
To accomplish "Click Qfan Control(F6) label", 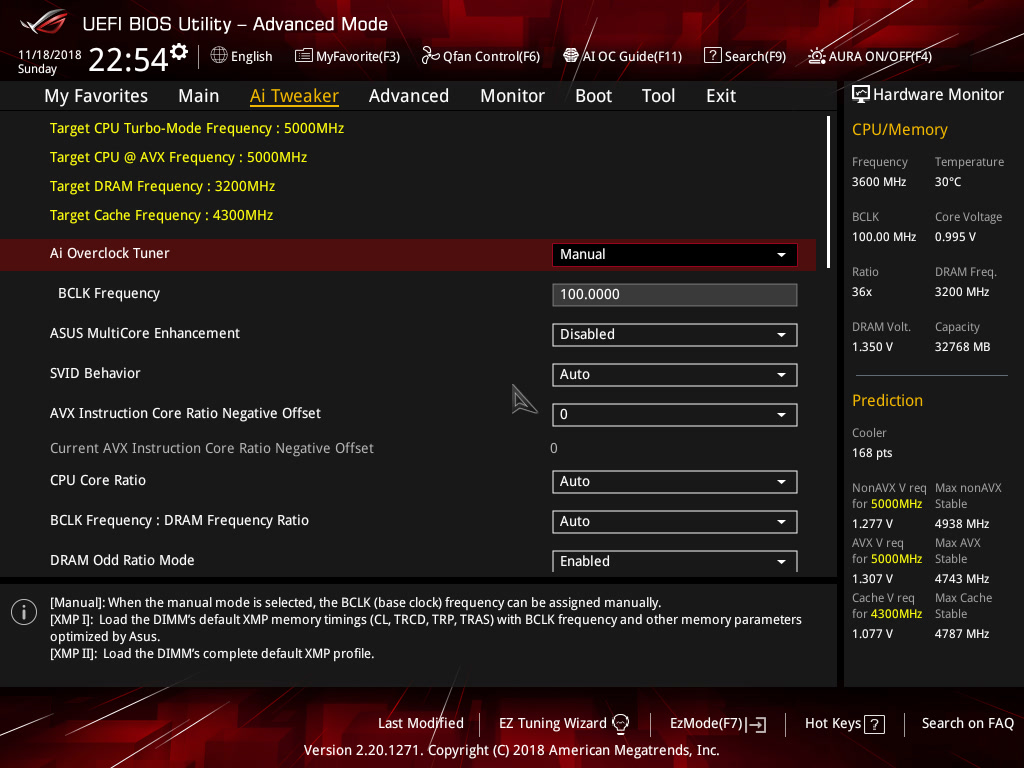I will pyautogui.click(x=491, y=56).
